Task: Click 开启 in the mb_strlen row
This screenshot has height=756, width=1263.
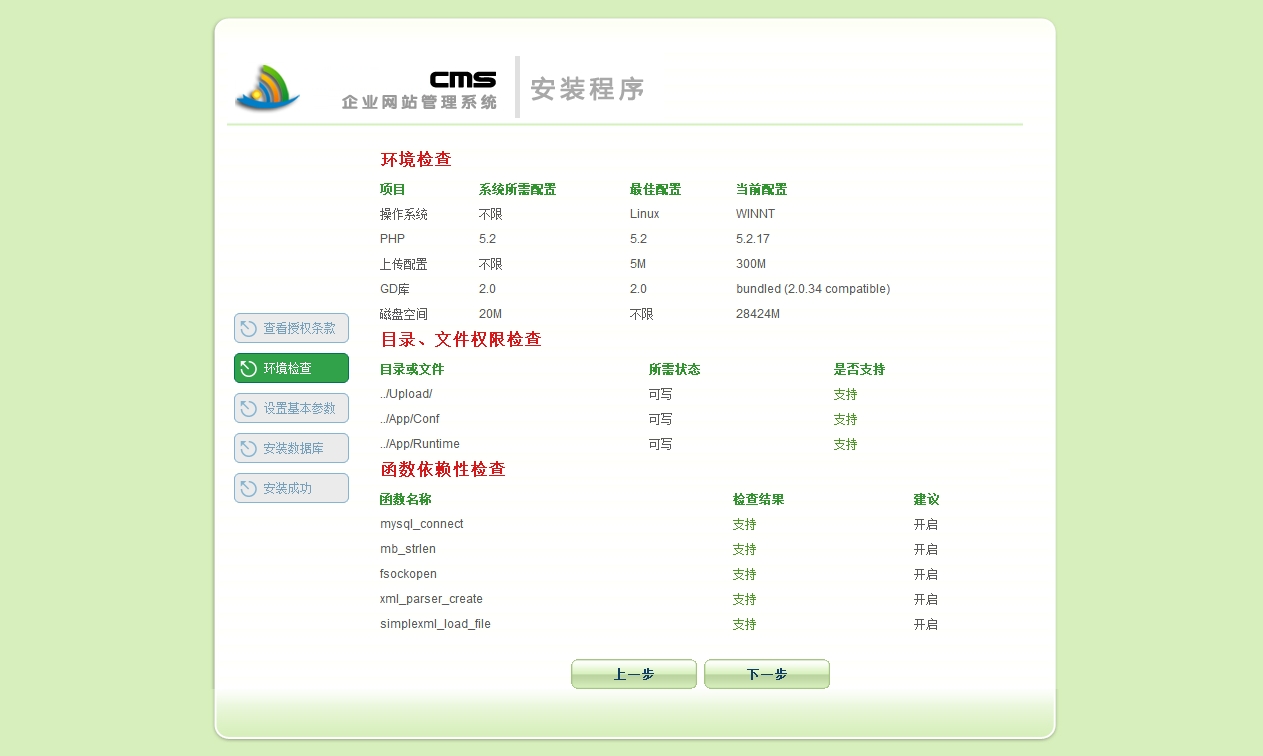Action: tap(926, 549)
